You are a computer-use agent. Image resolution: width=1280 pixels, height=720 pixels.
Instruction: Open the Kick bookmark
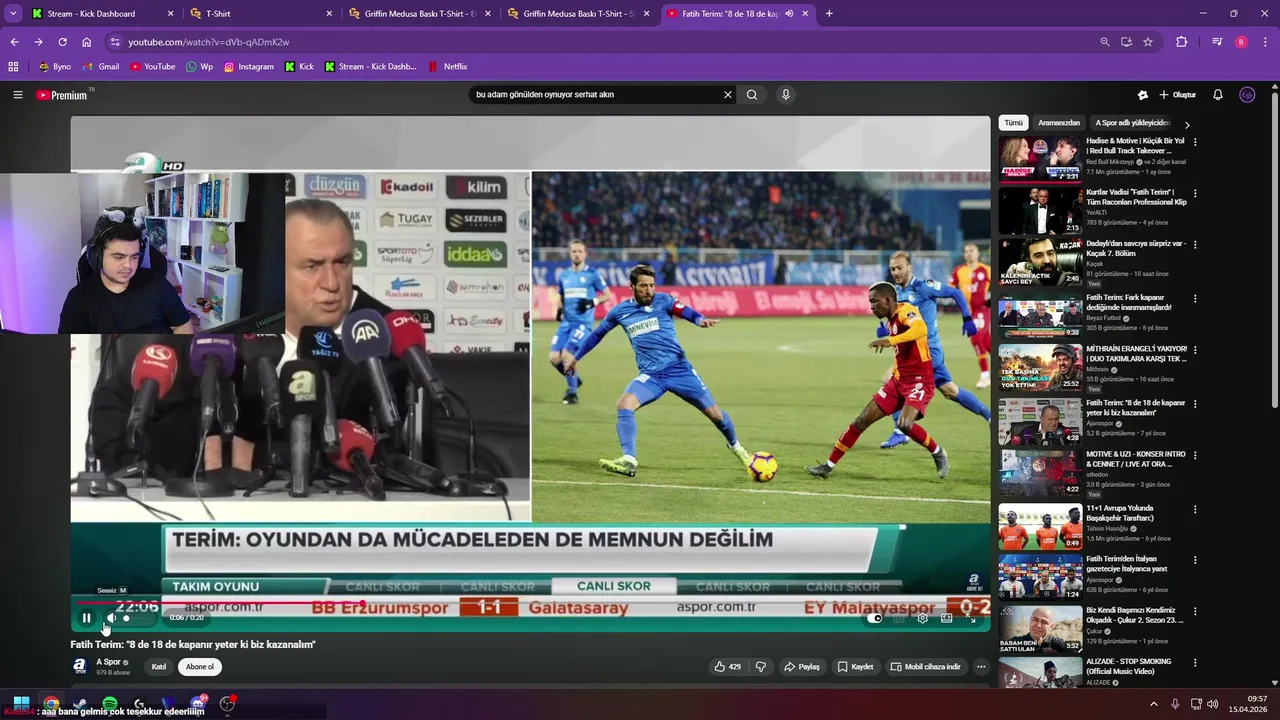point(299,67)
